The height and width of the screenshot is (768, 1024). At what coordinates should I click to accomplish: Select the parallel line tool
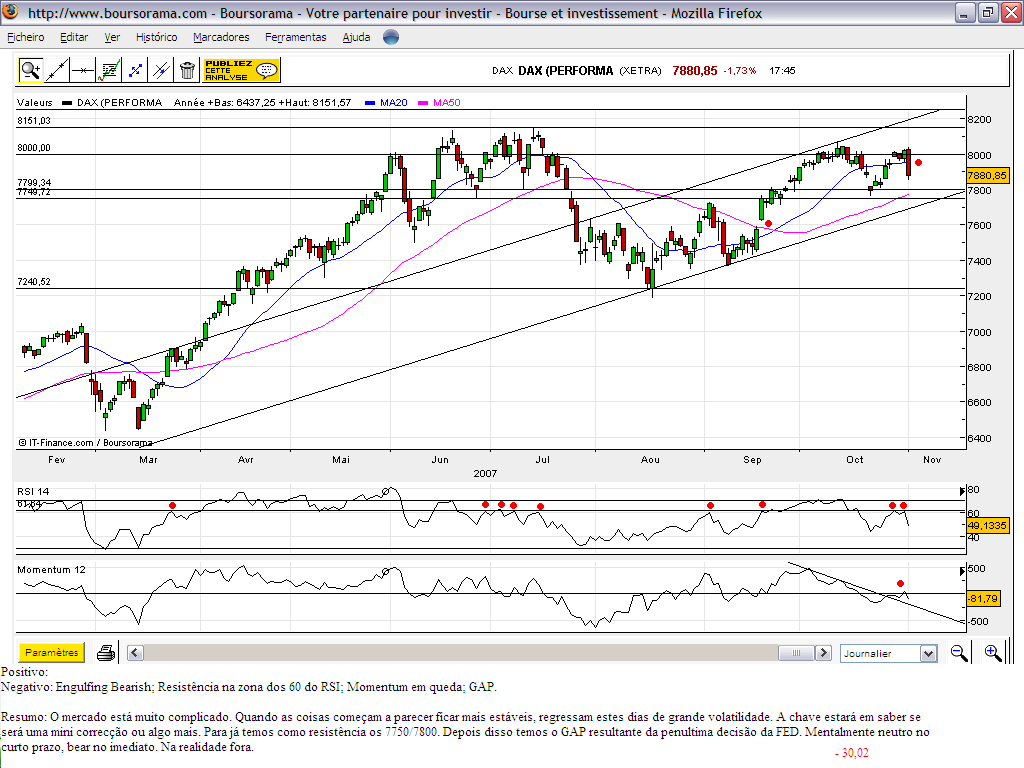161,70
